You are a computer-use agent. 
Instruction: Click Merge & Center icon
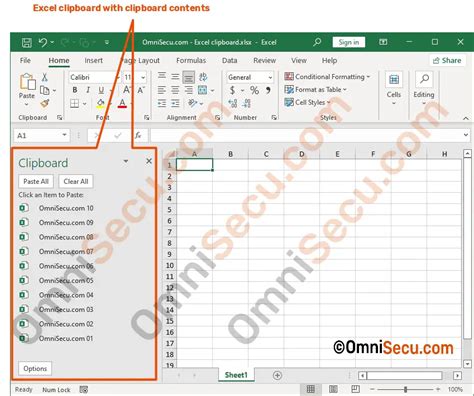[x=202, y=90]
